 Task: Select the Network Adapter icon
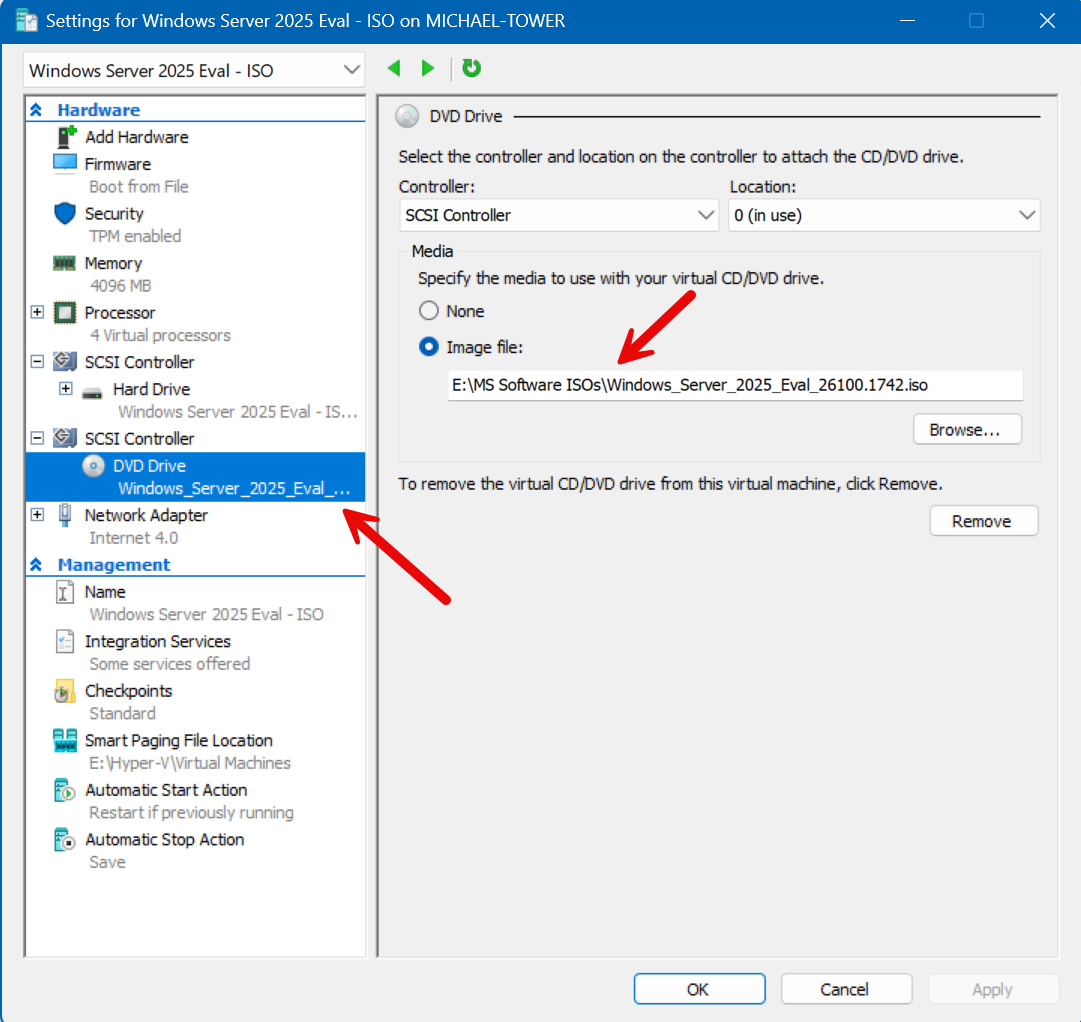(64, 515)
